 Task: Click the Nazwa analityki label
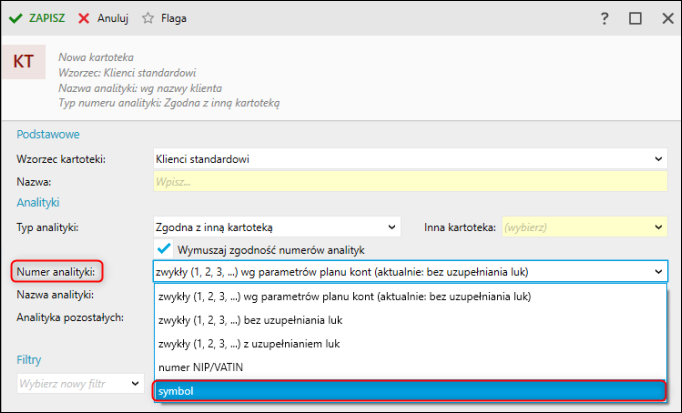(55, 295)
